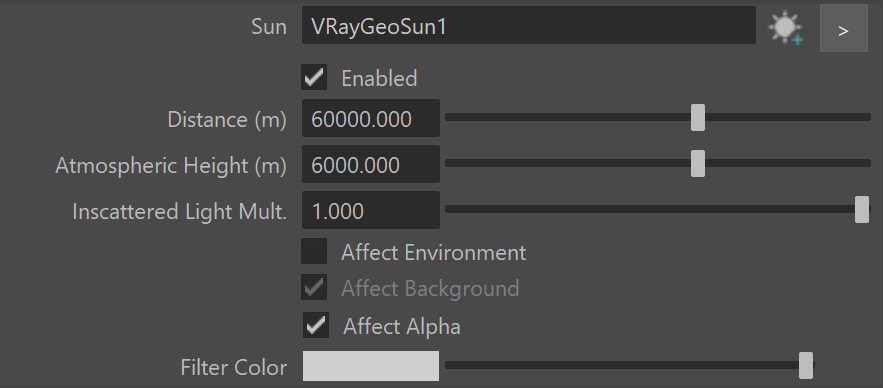883x388 pixels.
Task: Click the Atmospheric Height (m) label
Action: [171, 166]
